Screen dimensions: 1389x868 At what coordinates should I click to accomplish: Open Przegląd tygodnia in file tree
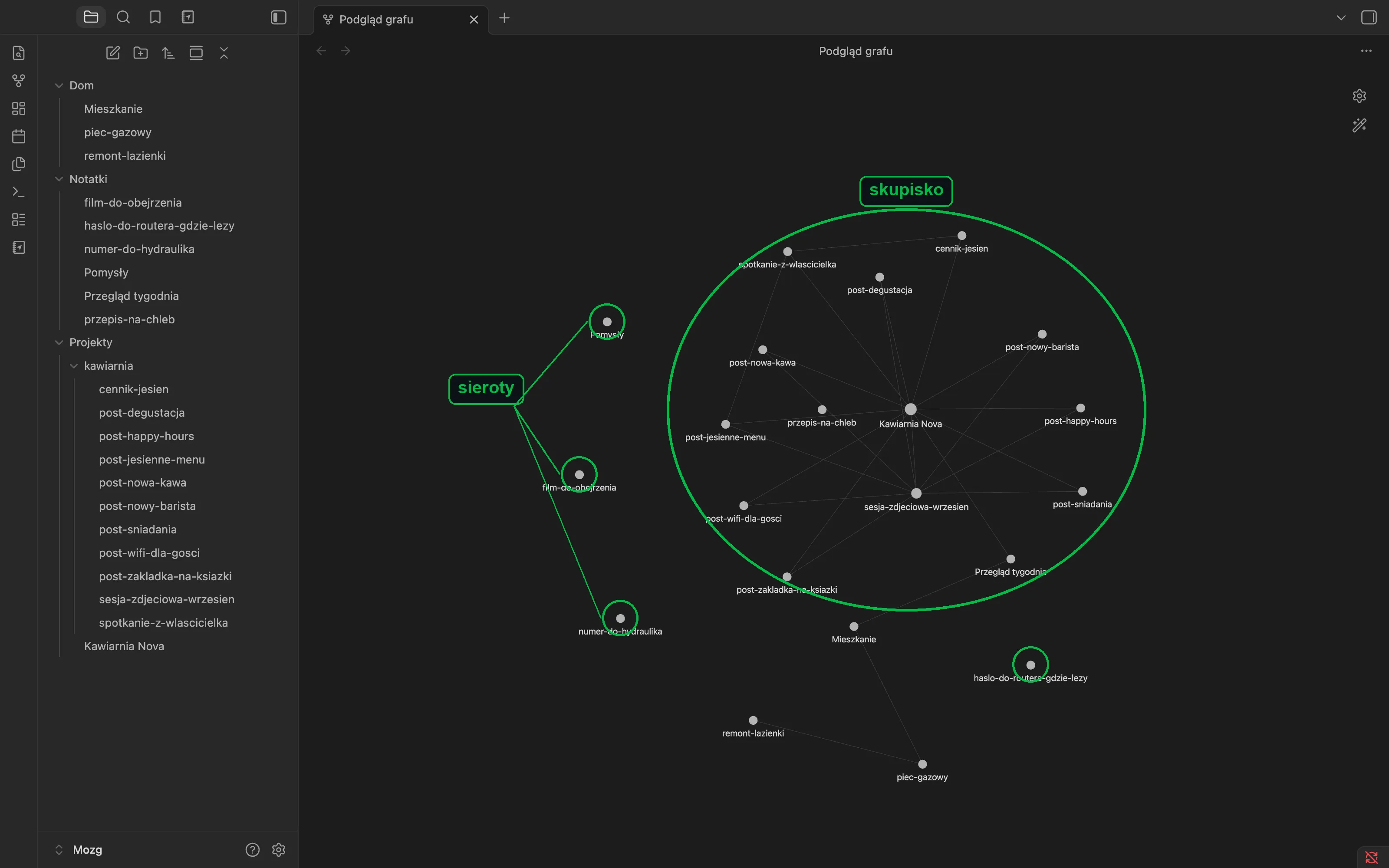[132, 296]
